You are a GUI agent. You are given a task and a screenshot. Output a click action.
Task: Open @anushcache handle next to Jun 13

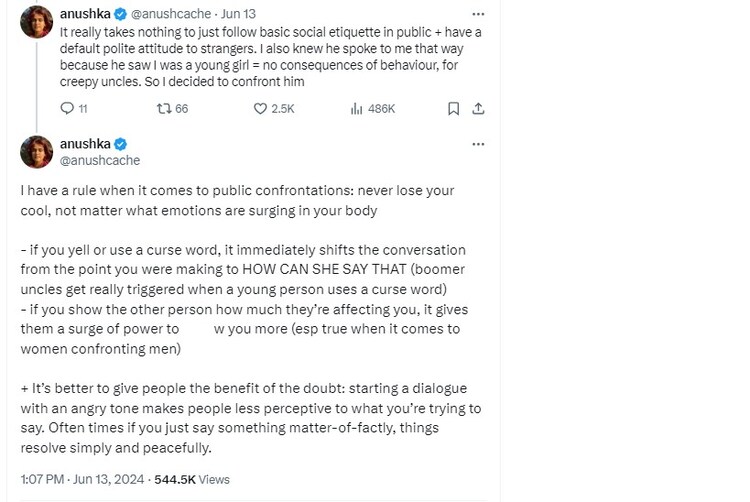click(x=171, y=15)
